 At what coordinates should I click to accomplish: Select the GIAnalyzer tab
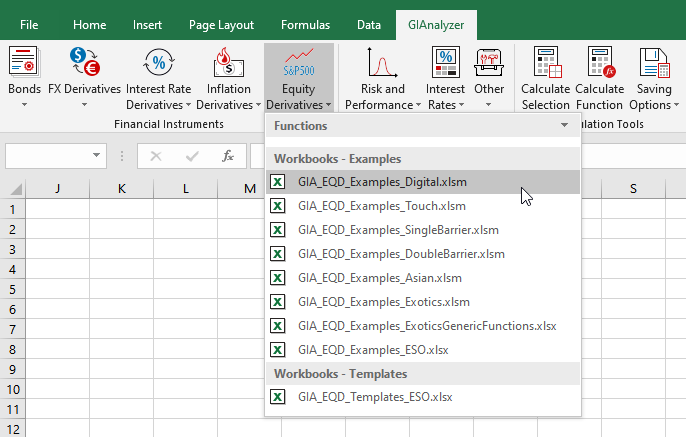[x=436, y=25]
